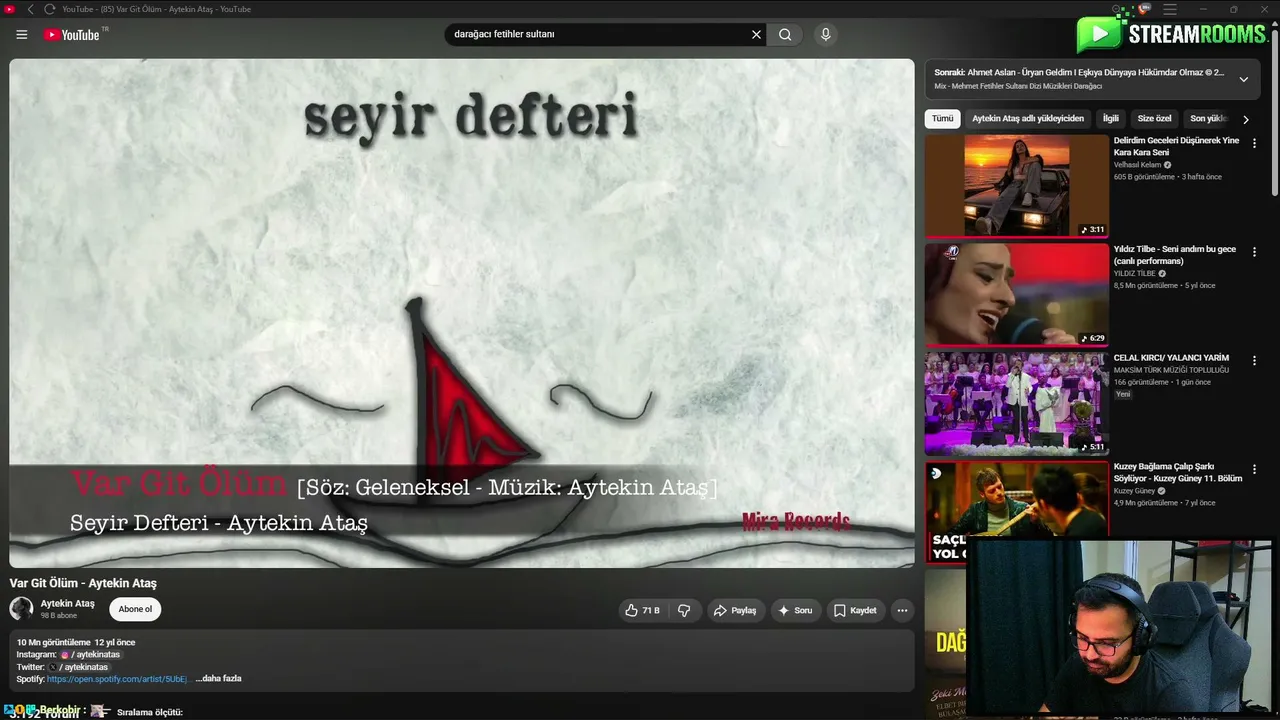
Task: Click the magnifier search button
Action: (785, 34)
